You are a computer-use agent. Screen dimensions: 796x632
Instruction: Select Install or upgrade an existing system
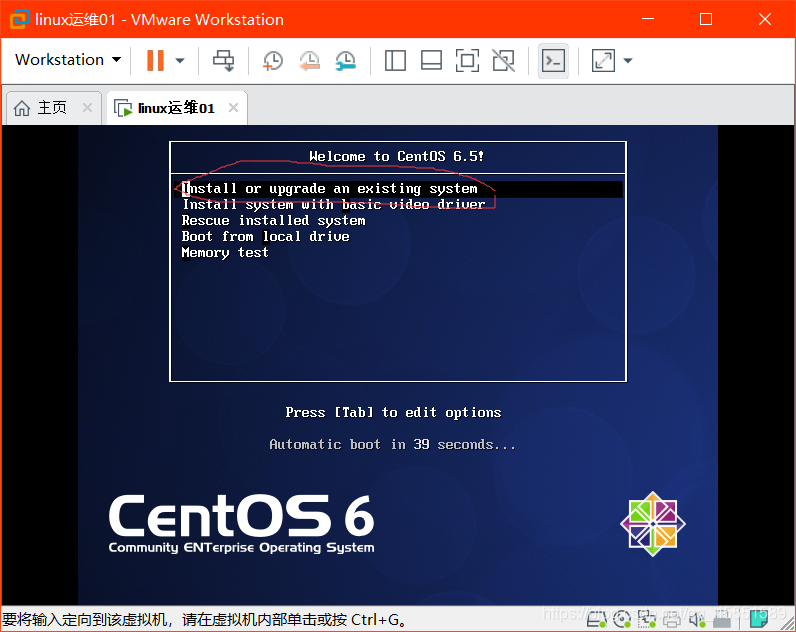pyautogui.click(x=398, y=189)
